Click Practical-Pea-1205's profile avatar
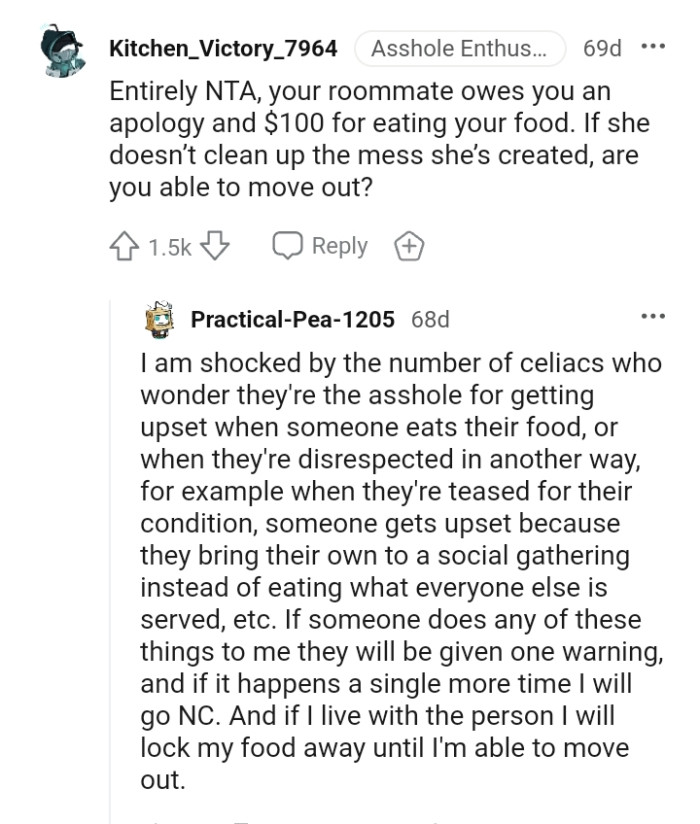Image resolution: width=700 pixels, height=824 pixels. click(x=161, y=318)
